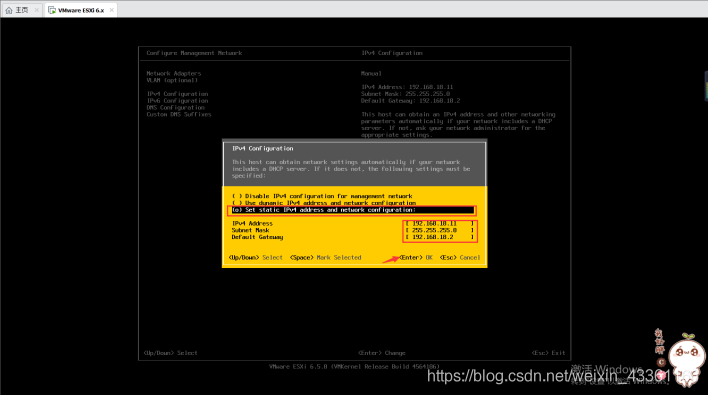Click the home icon in the tab bar
Screen dimensions: 709x395
[x=9, y=10]
